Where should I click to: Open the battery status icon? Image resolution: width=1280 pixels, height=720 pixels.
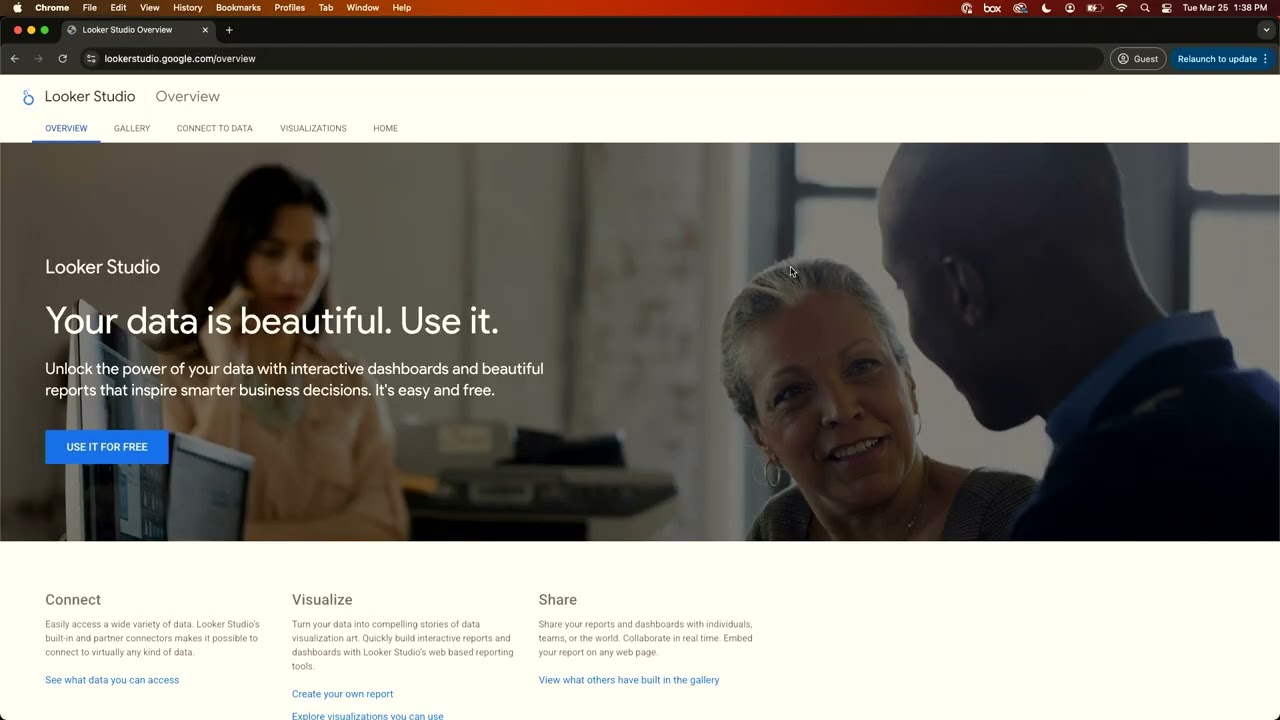tap(1095, 8)
